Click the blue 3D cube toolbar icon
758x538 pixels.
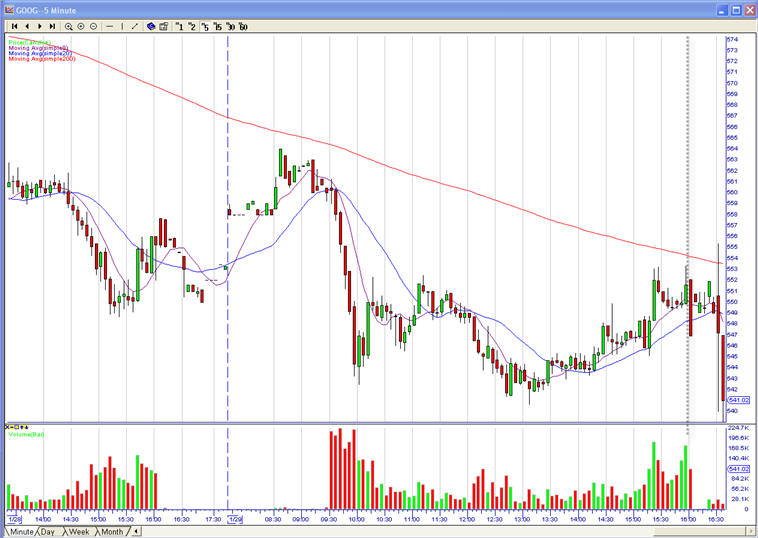151,26
